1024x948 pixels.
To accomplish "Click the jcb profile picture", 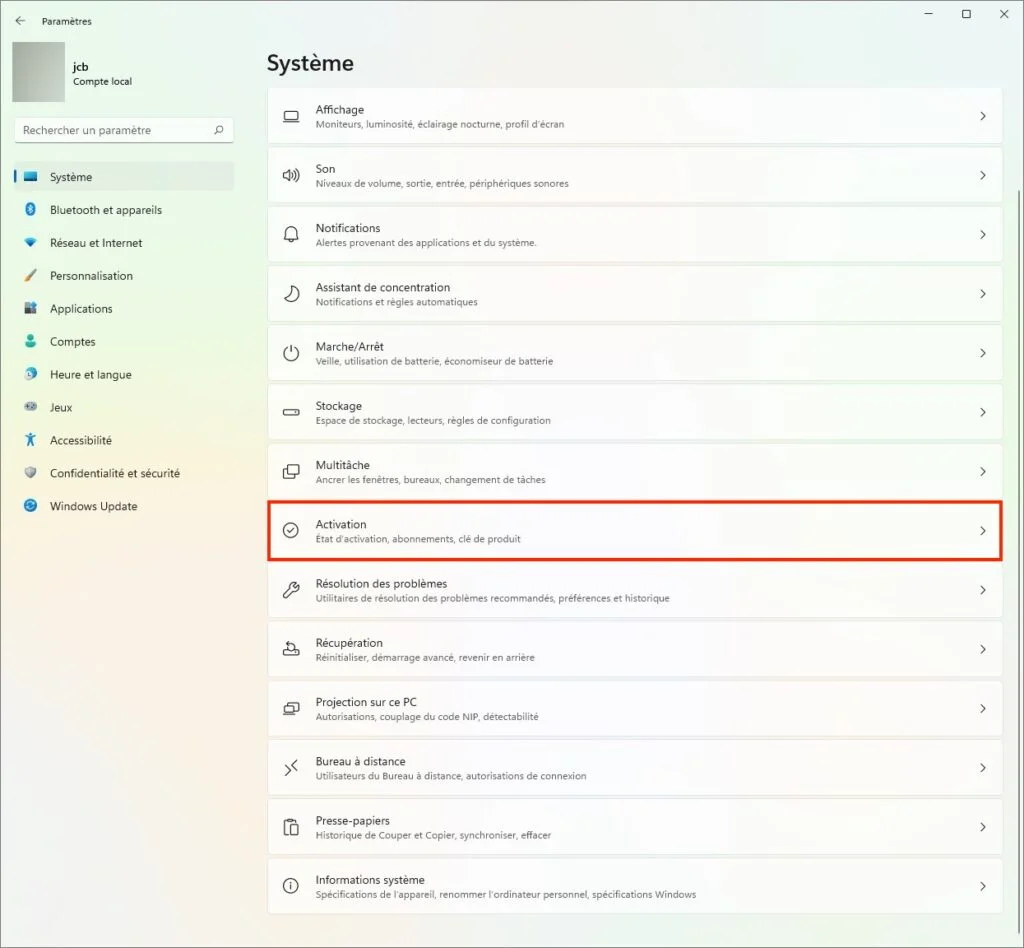I will (39, 72).
